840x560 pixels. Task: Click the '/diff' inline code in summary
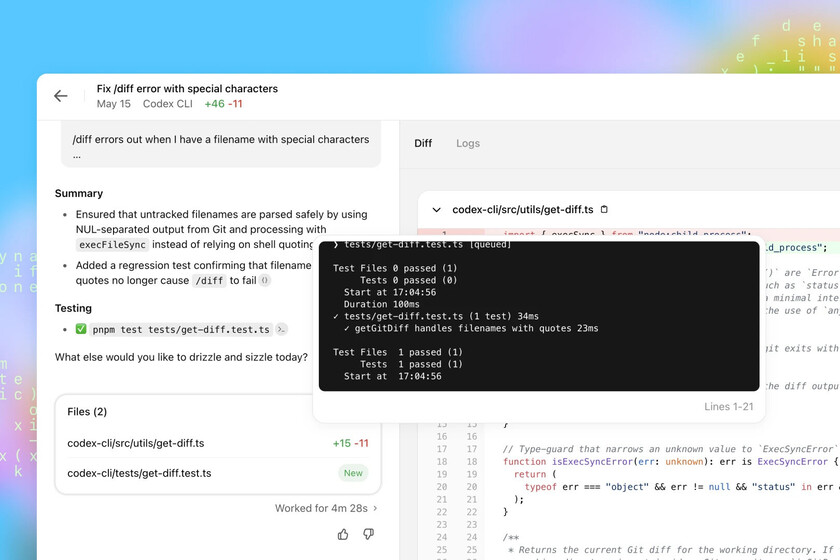[209, 281]
